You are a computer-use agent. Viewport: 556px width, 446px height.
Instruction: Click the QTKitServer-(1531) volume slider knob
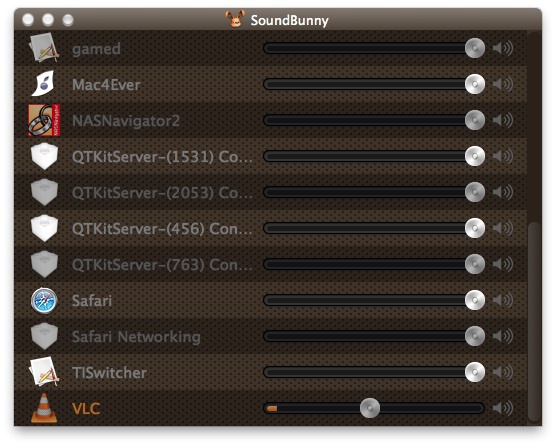475,156
